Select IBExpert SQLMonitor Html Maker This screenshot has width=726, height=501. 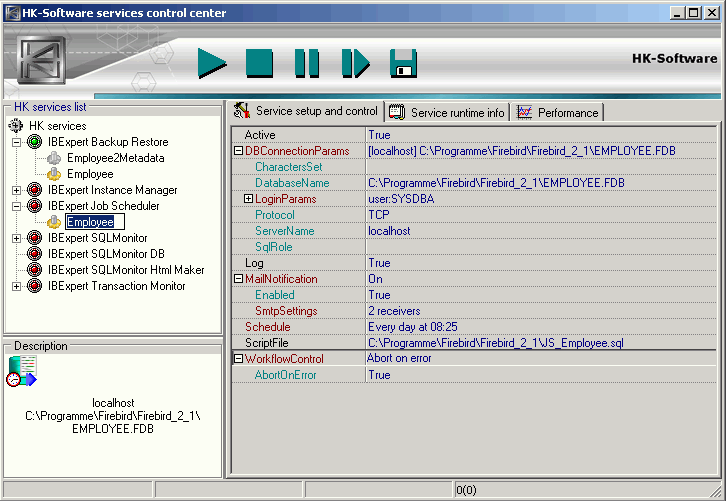coord(125,270)
